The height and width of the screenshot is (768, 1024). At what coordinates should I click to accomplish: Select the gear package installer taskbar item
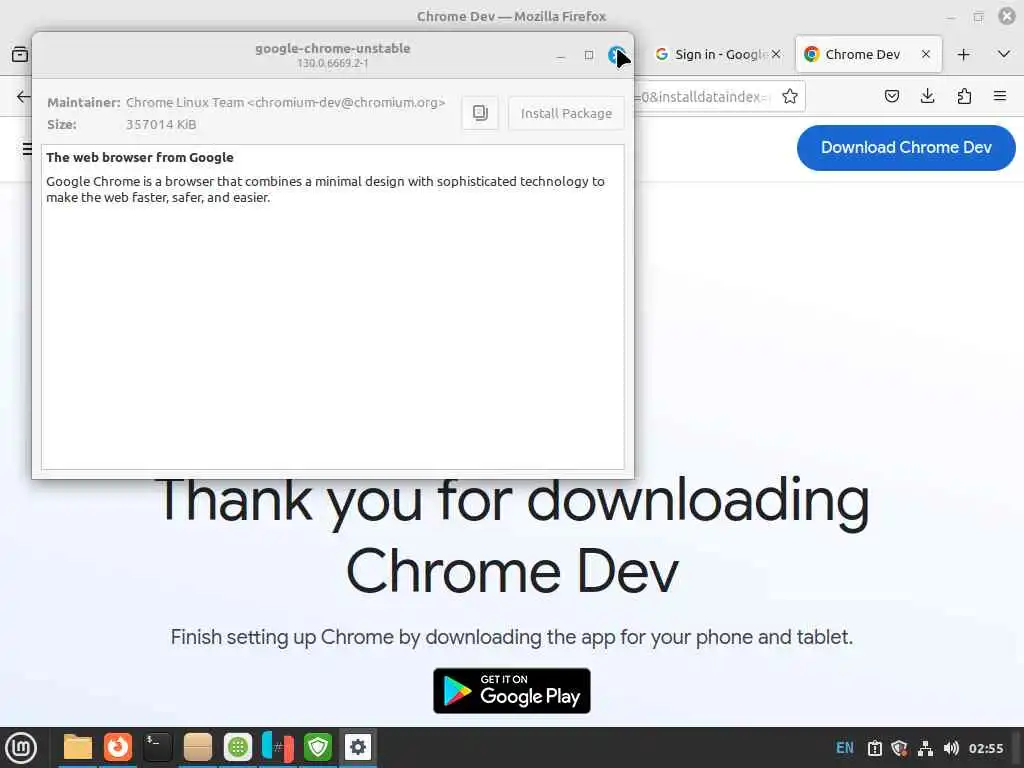(358, 747)
